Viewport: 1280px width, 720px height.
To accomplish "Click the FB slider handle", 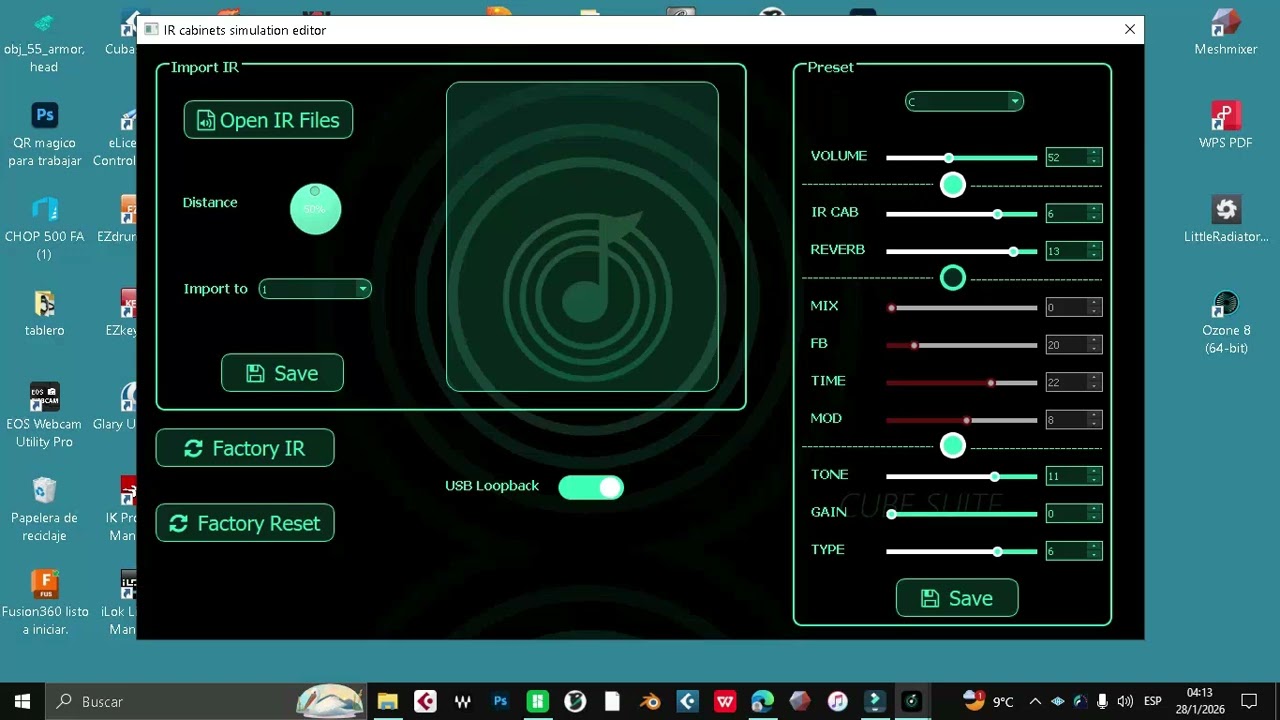I will pyautogui.click(x=914, y=345).
